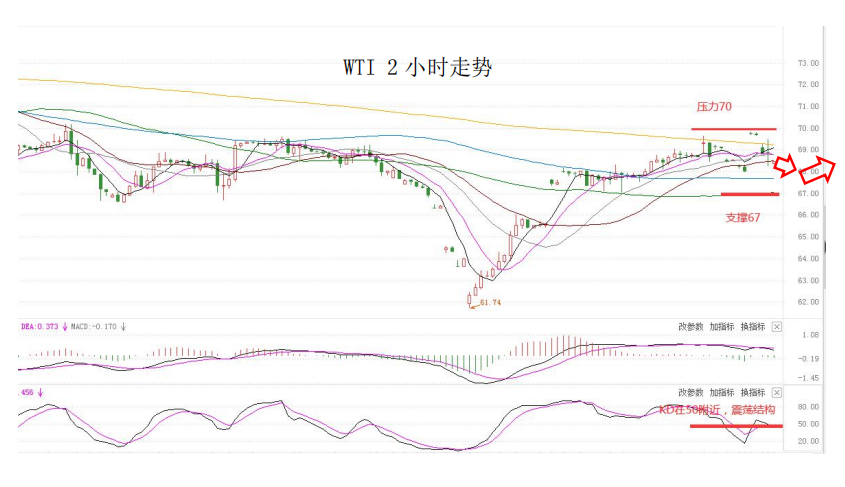Click the 72.00 price axis label

click(x=808, y=85)
